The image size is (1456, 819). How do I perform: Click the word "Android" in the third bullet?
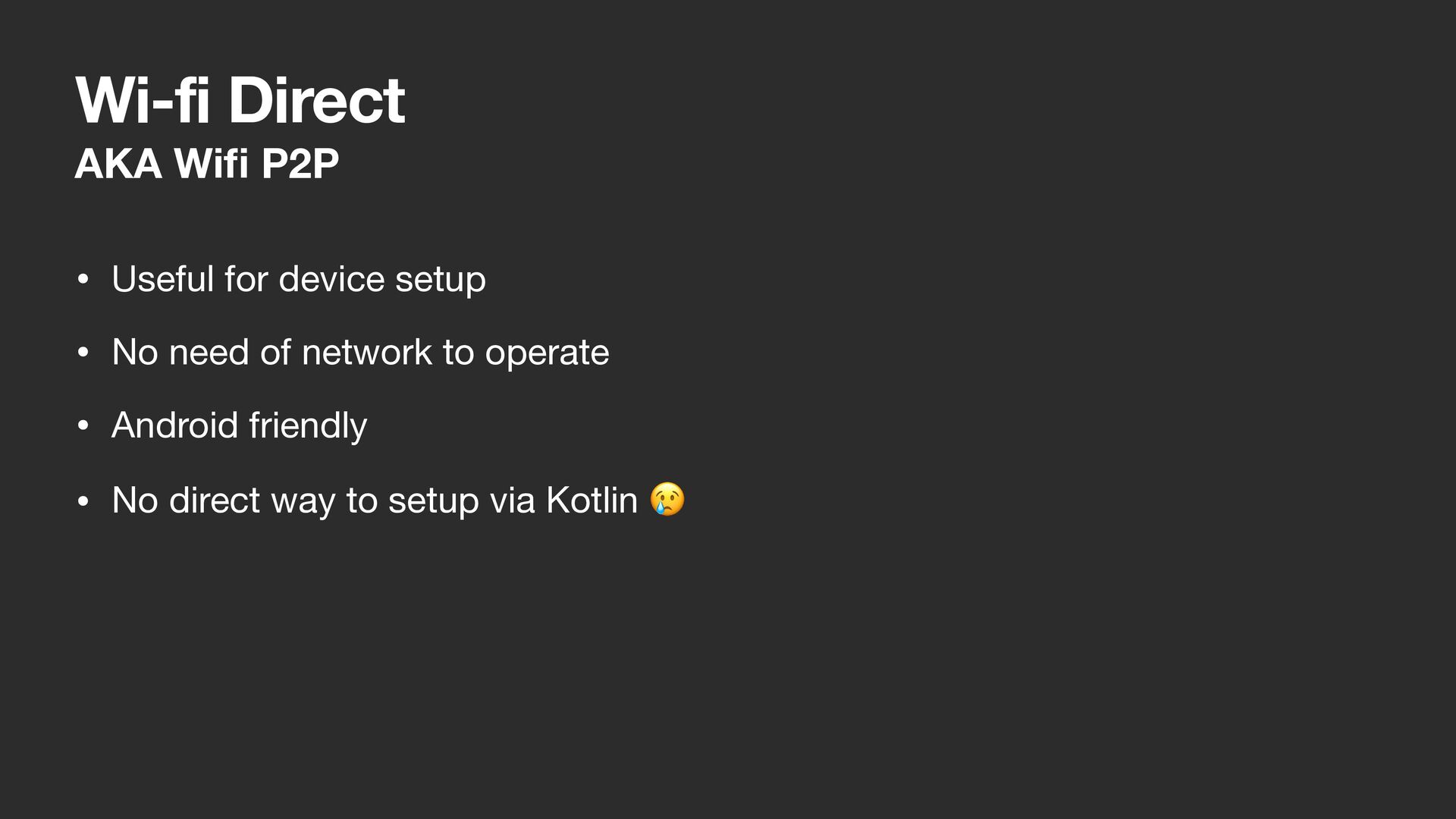(175, 425)
